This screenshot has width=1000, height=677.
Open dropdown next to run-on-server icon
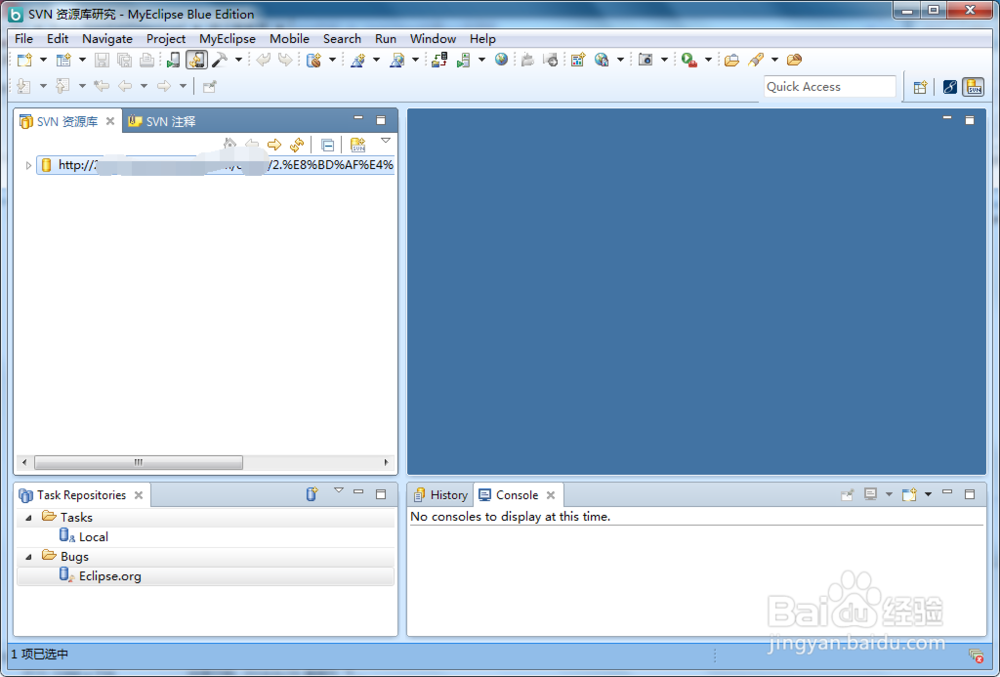[482, 60]
